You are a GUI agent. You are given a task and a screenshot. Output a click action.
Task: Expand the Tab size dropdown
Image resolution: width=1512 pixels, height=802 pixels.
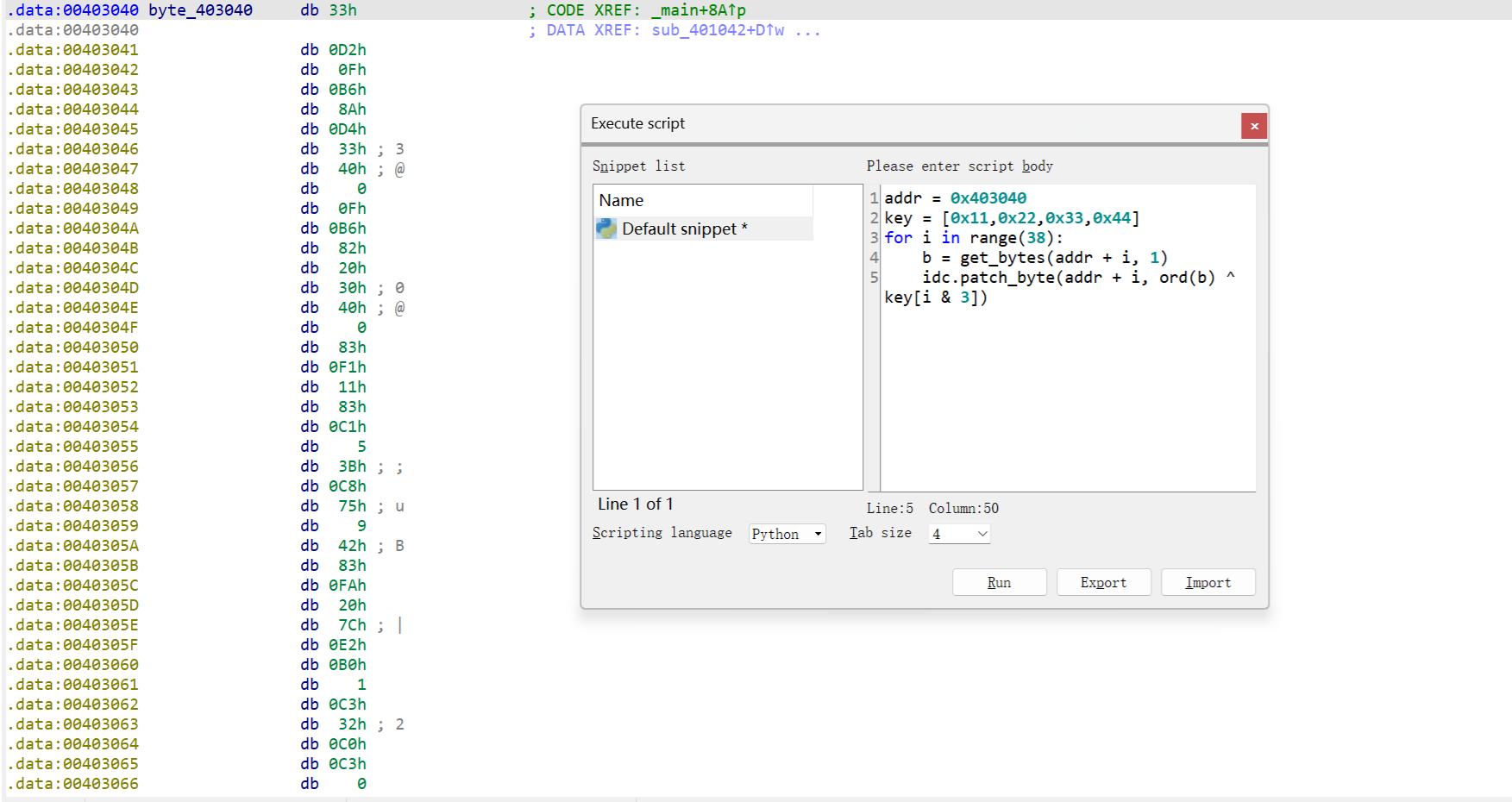pyautogui.click(x=959, y=534)
